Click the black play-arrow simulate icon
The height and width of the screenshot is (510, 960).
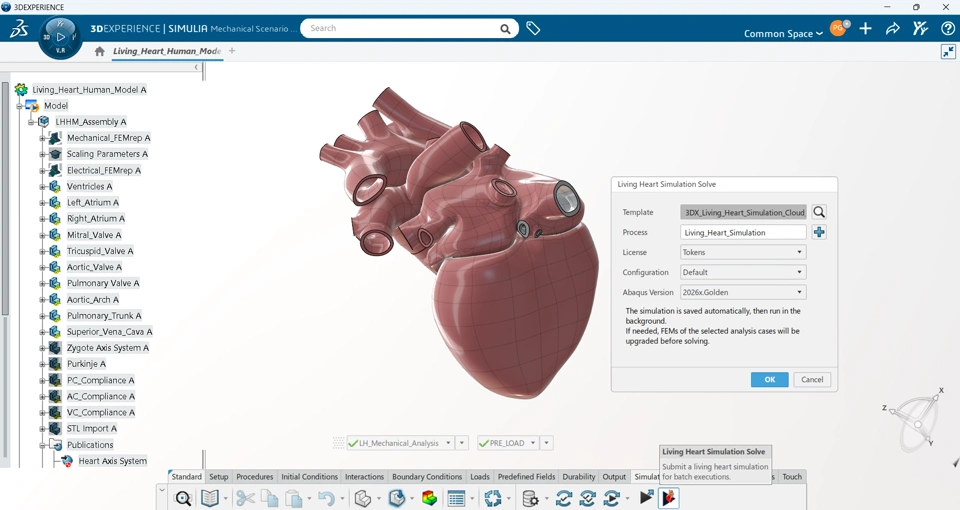click(647, 497)
